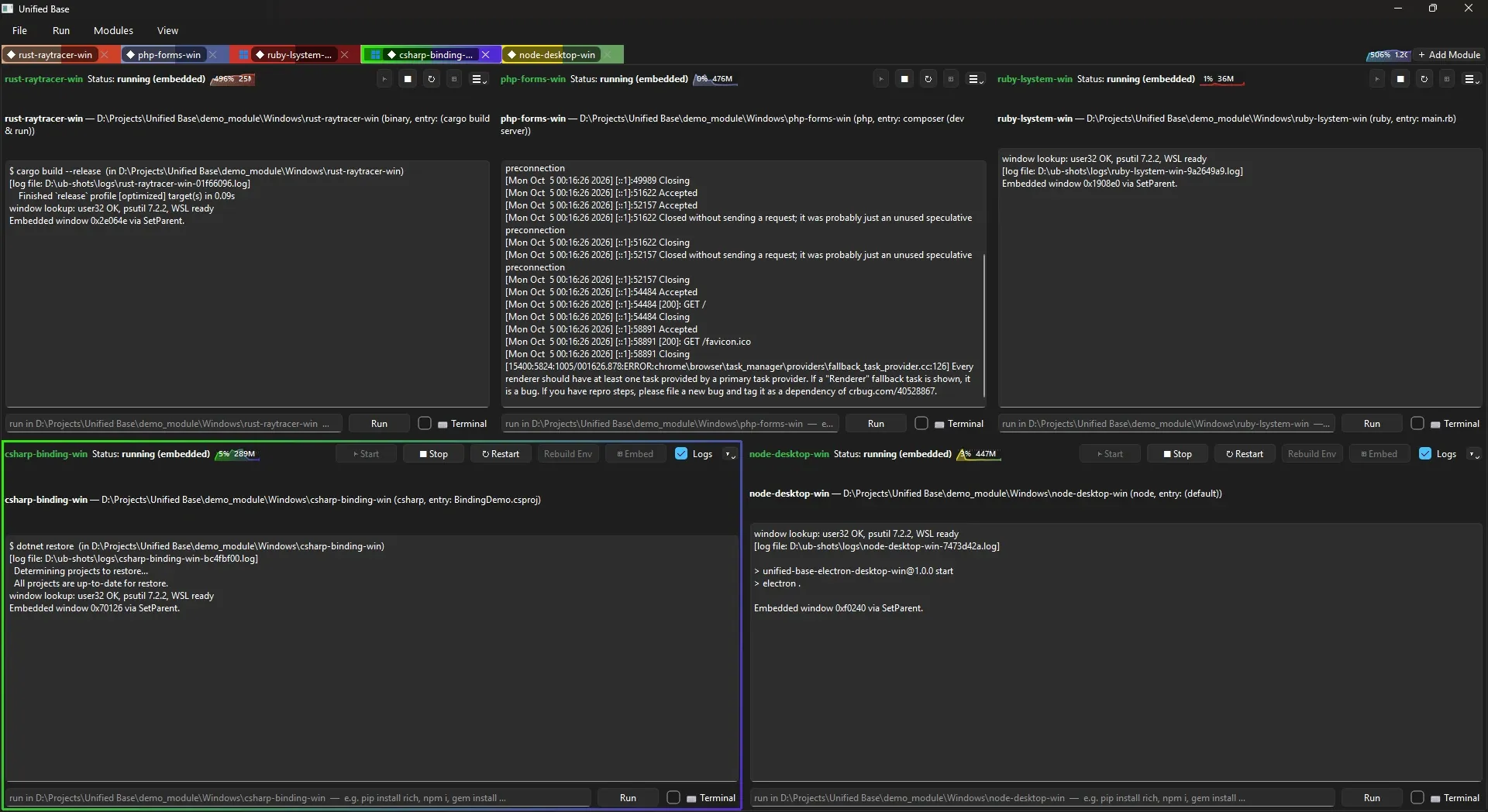1488x812 pixels.
Task: Close the rust-raytracer-win tab
Action: 105,55
